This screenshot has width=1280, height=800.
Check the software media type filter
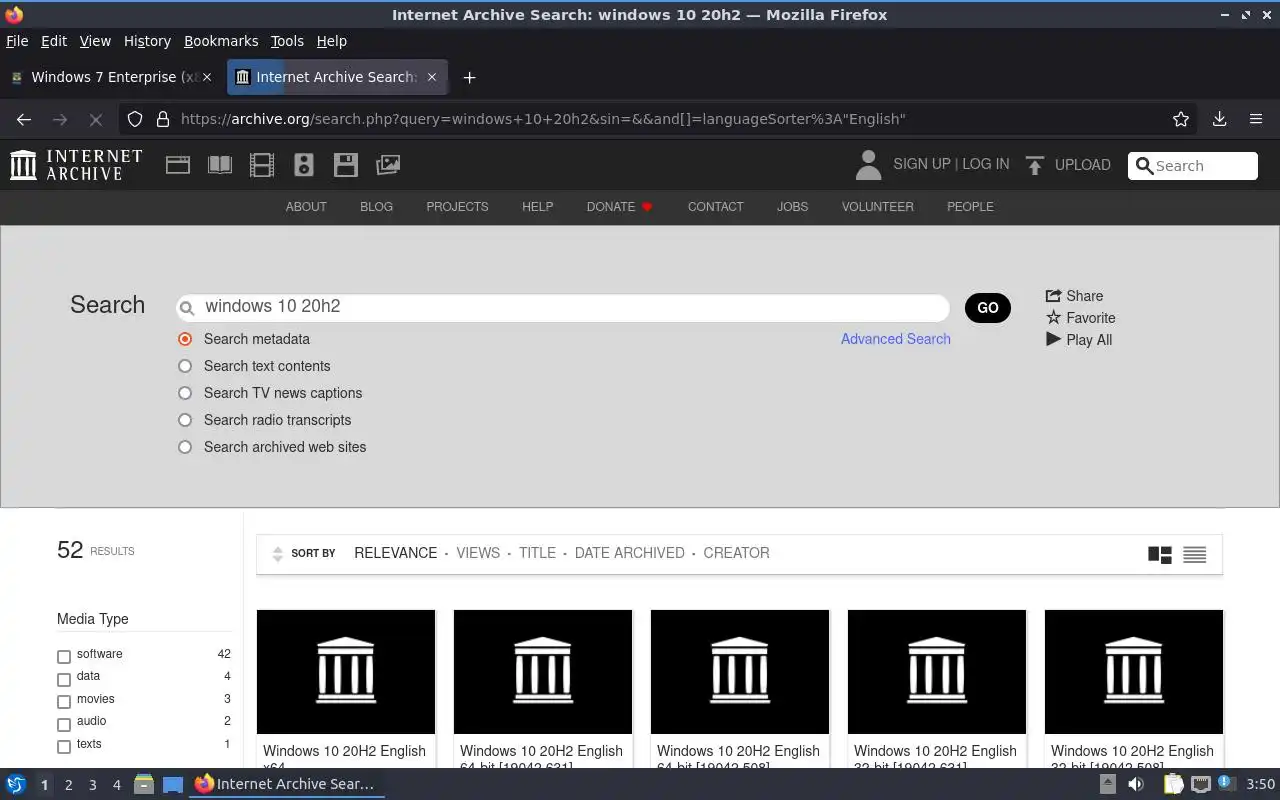[x=64, y=657]
